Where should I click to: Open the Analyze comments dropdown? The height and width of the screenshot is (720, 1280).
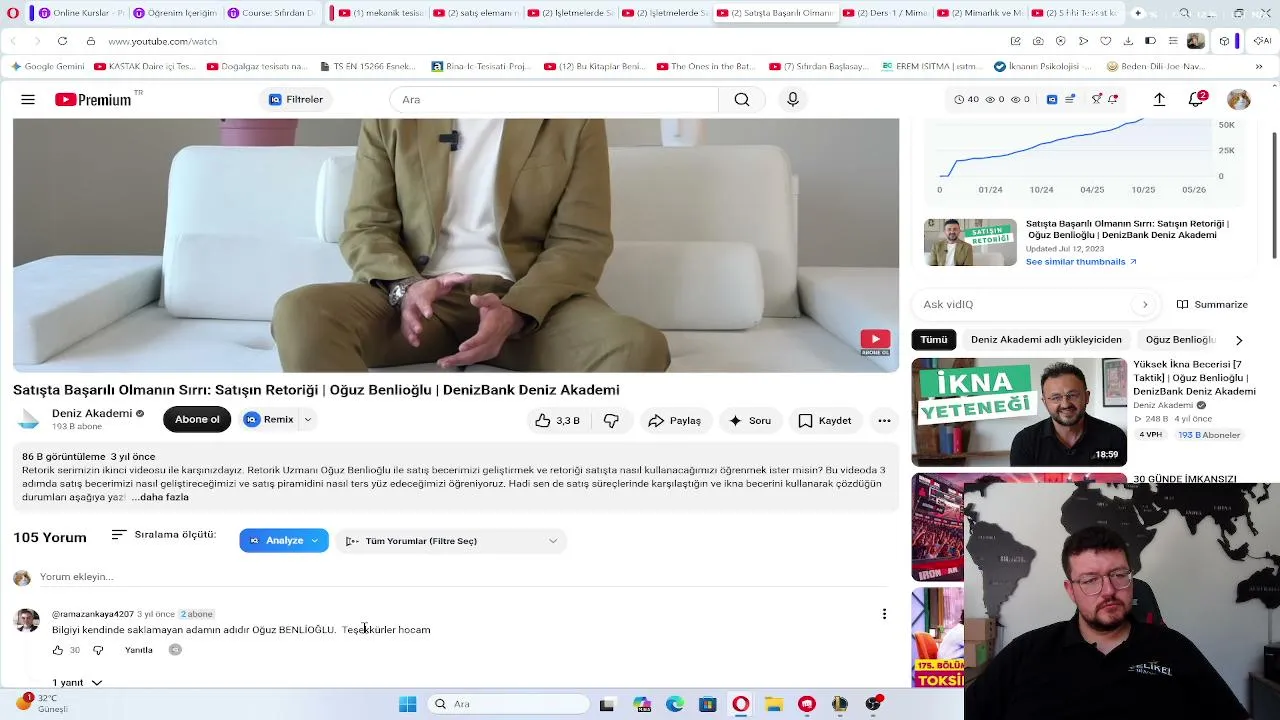click(284, 541)
